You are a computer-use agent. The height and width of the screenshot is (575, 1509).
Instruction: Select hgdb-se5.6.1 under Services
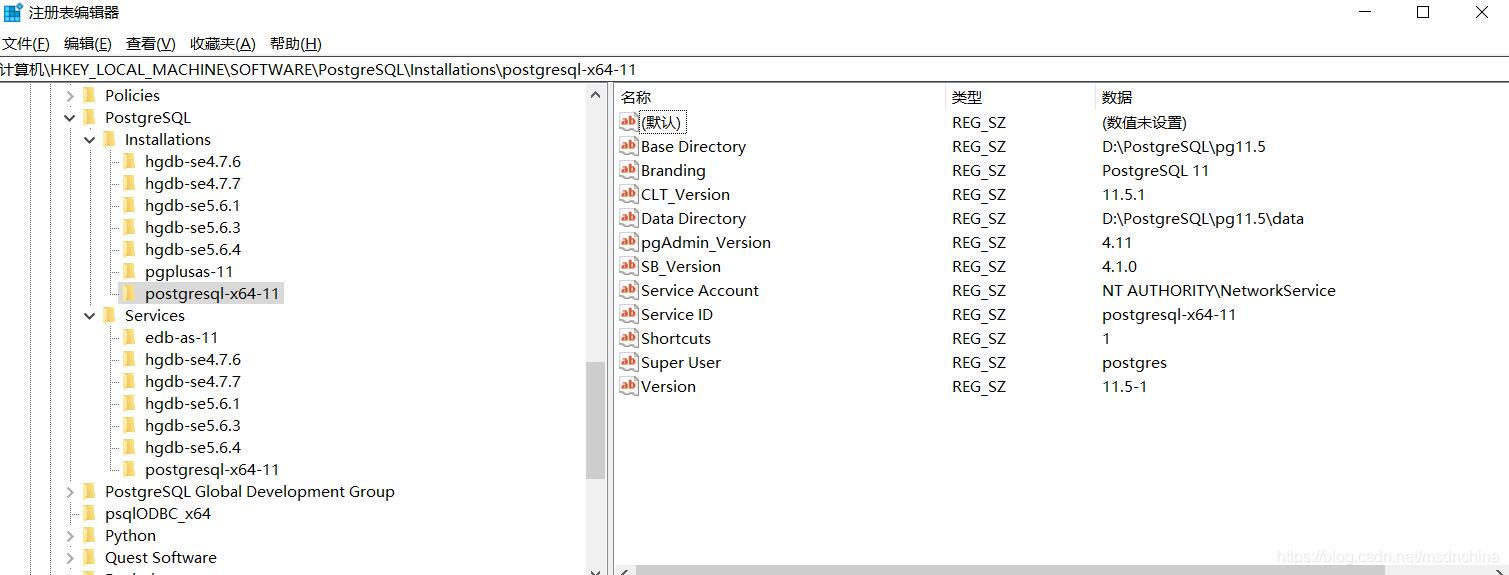tap(193, 403)
